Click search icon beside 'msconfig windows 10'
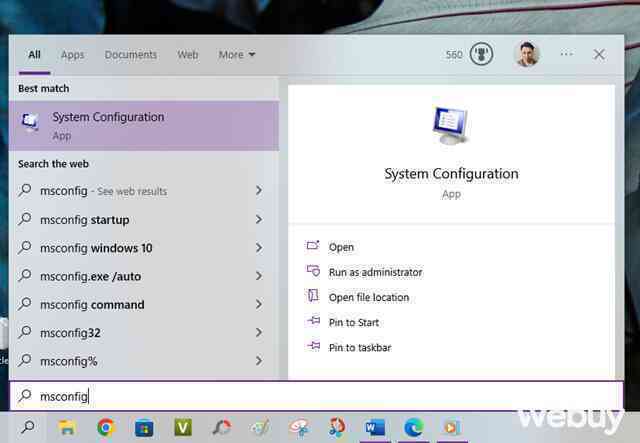The image size is (640, 443). 24,247
